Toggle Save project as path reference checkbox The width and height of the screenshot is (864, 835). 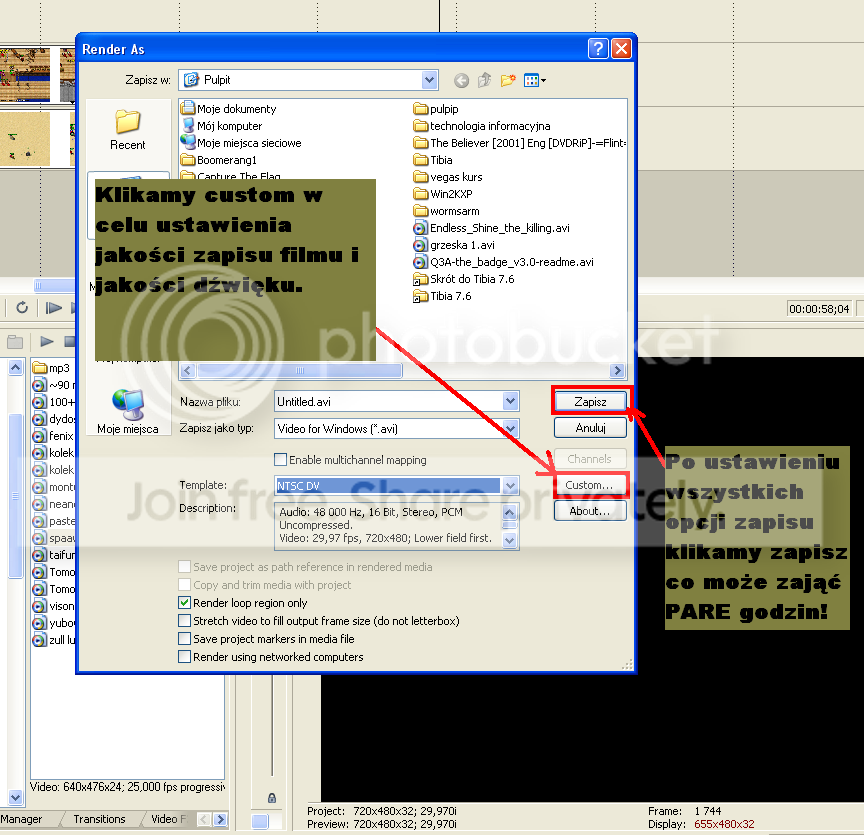coord(185,567)
